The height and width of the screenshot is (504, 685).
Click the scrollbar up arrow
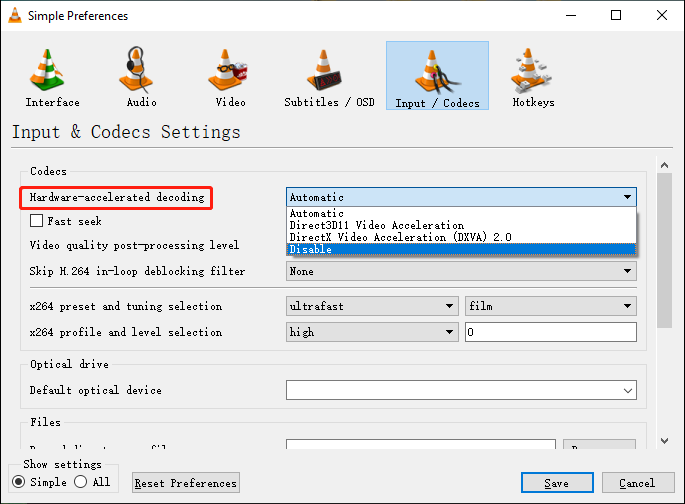coord(664,165)
